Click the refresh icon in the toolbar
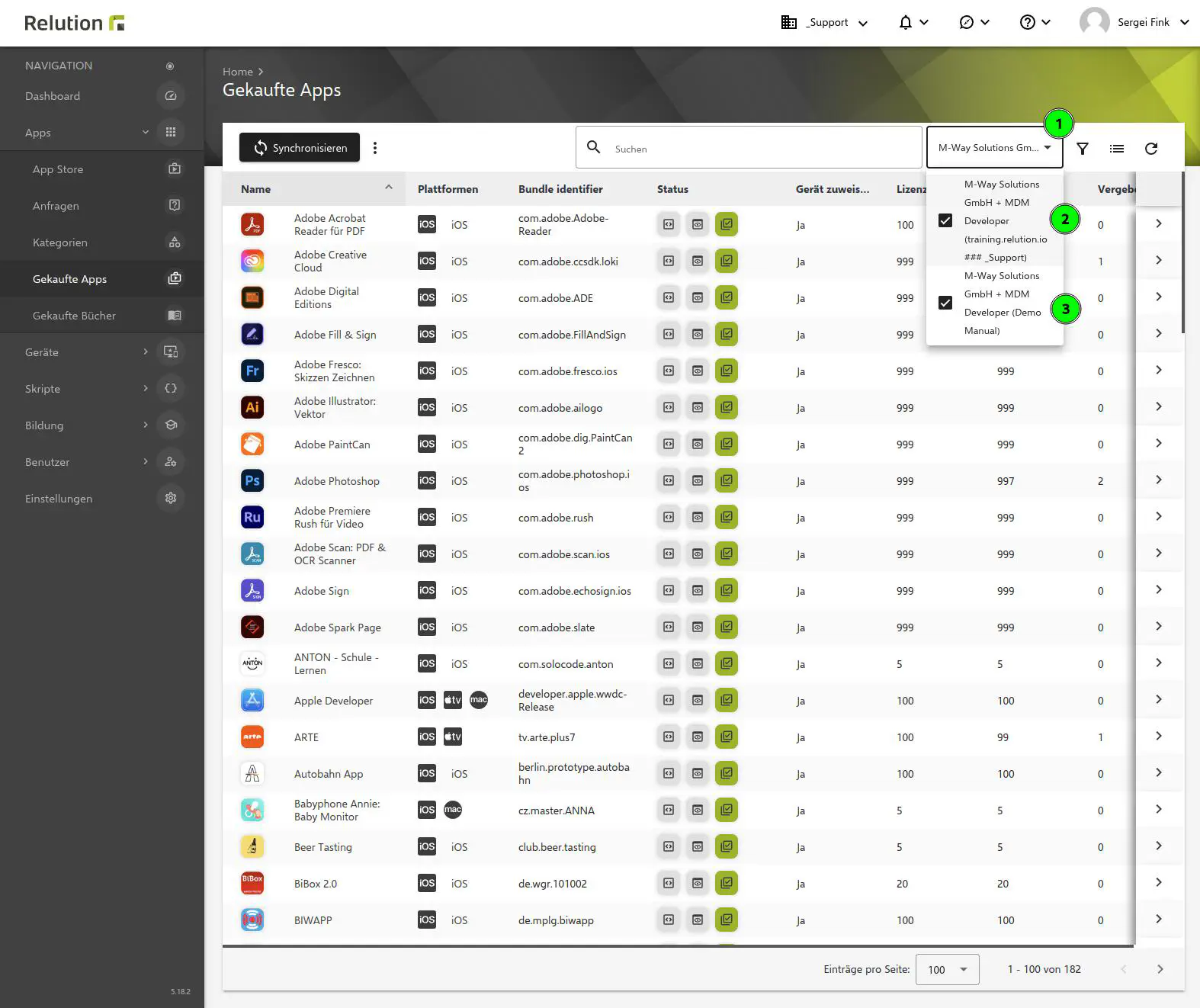Screen dimensions: 1200x1008 tap(1150, 149)
